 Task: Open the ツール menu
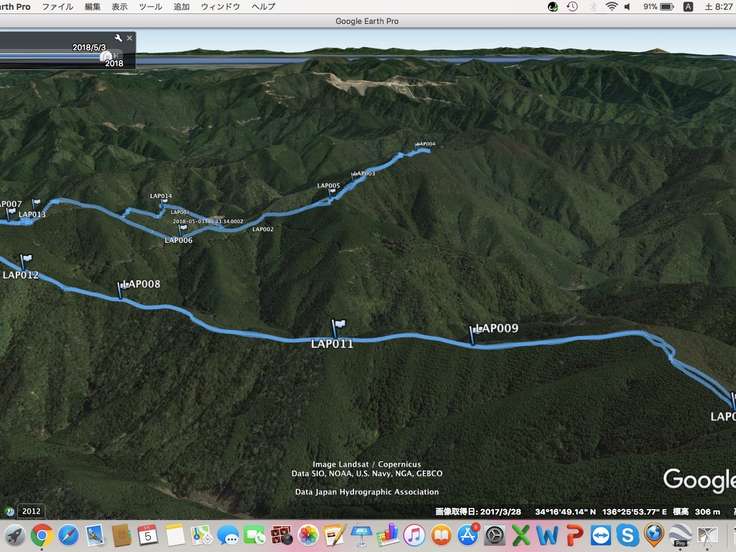point(150,7)
